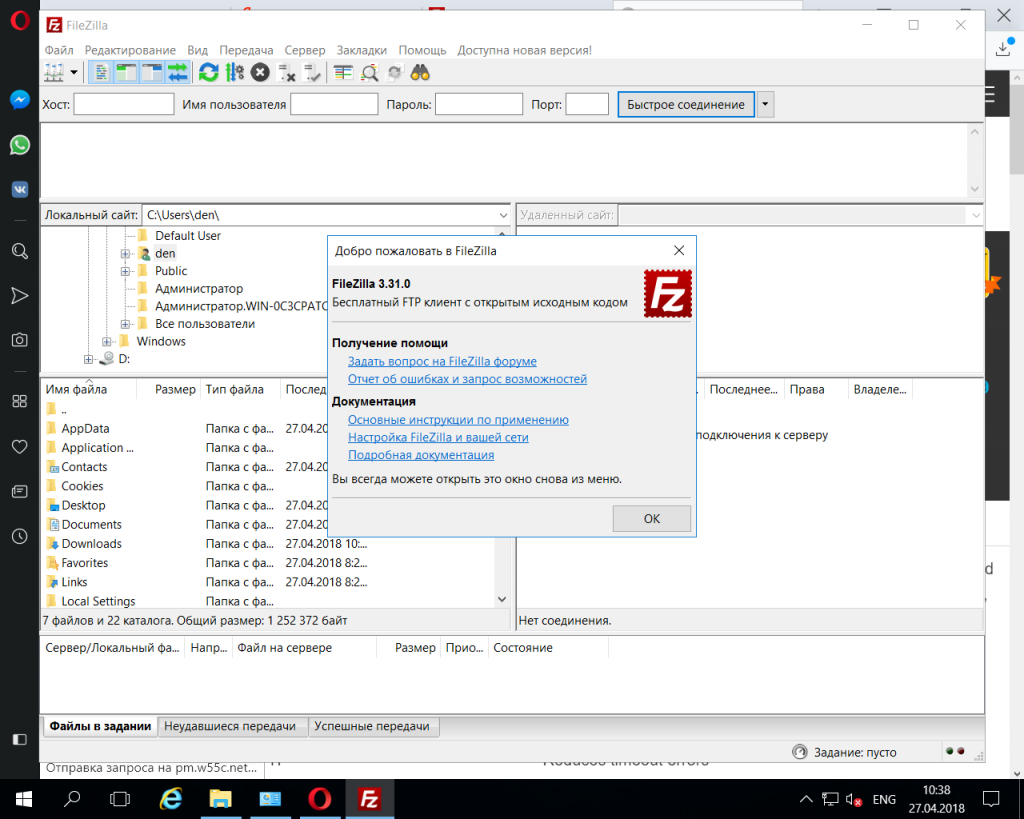Focus the Хост input field
The image size is (1024, 819).
[x=124, y=104]
